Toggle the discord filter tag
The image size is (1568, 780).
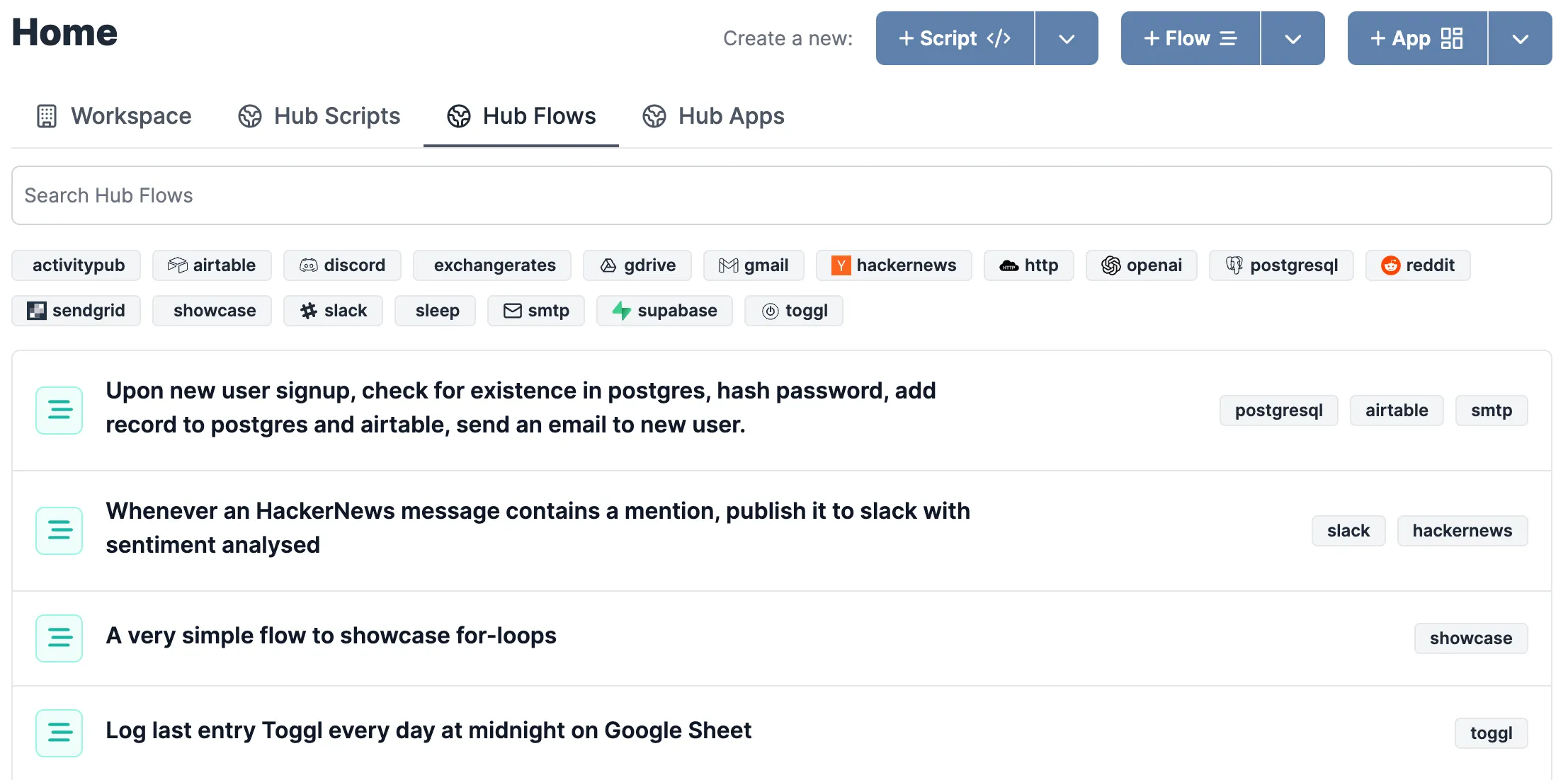(342, 265)
